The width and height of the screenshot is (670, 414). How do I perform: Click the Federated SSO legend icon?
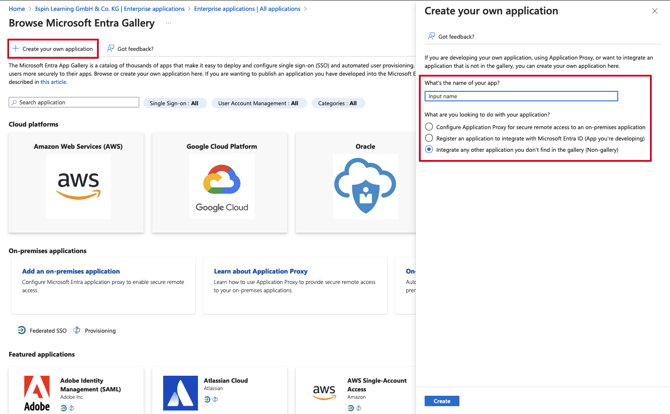coord(21,330)
